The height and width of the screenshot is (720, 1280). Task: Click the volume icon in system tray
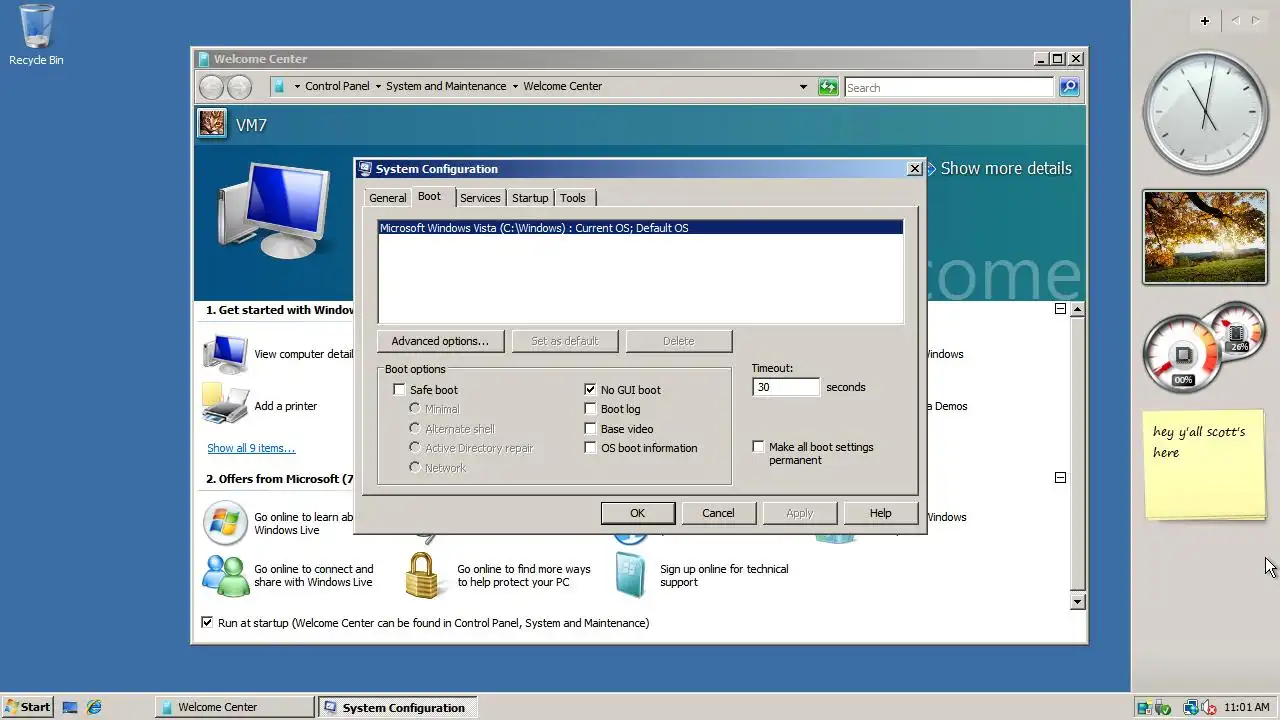tap(1208, 707)
